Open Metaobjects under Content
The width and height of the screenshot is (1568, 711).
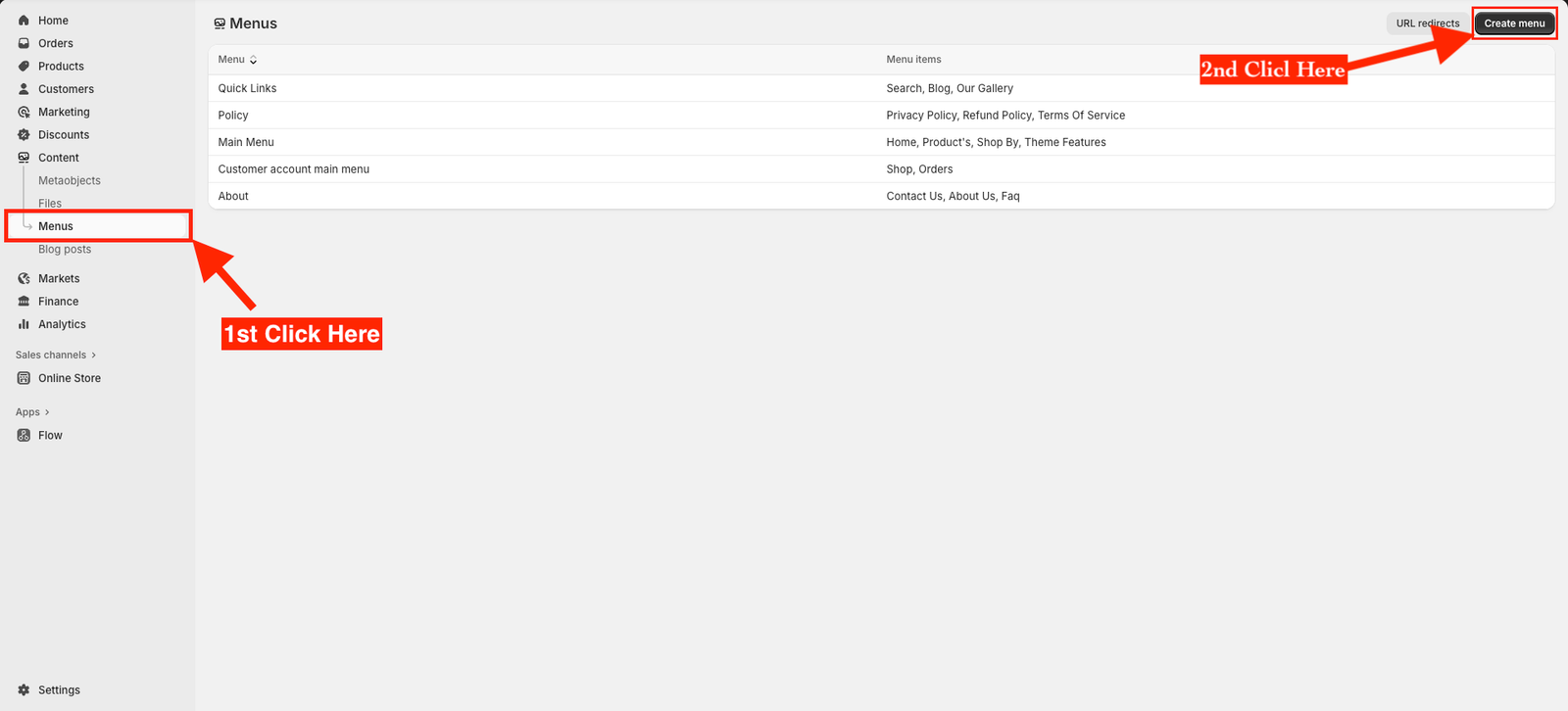tap(70, 181)
